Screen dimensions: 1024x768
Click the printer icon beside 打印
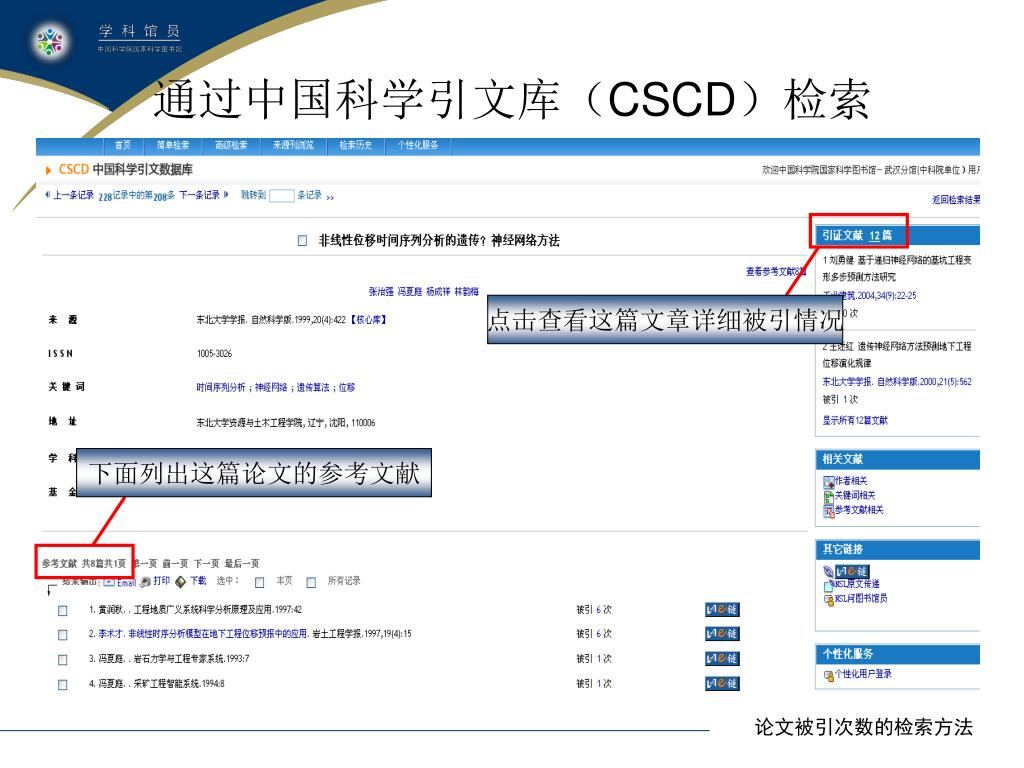pos(145,581)
